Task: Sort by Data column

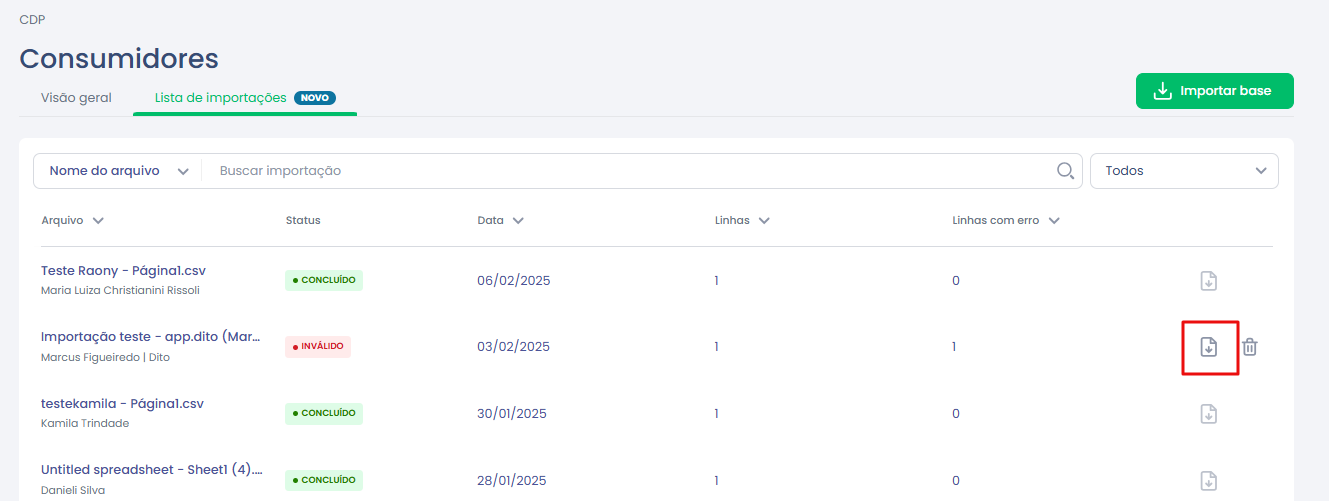Action: point(501,220)
